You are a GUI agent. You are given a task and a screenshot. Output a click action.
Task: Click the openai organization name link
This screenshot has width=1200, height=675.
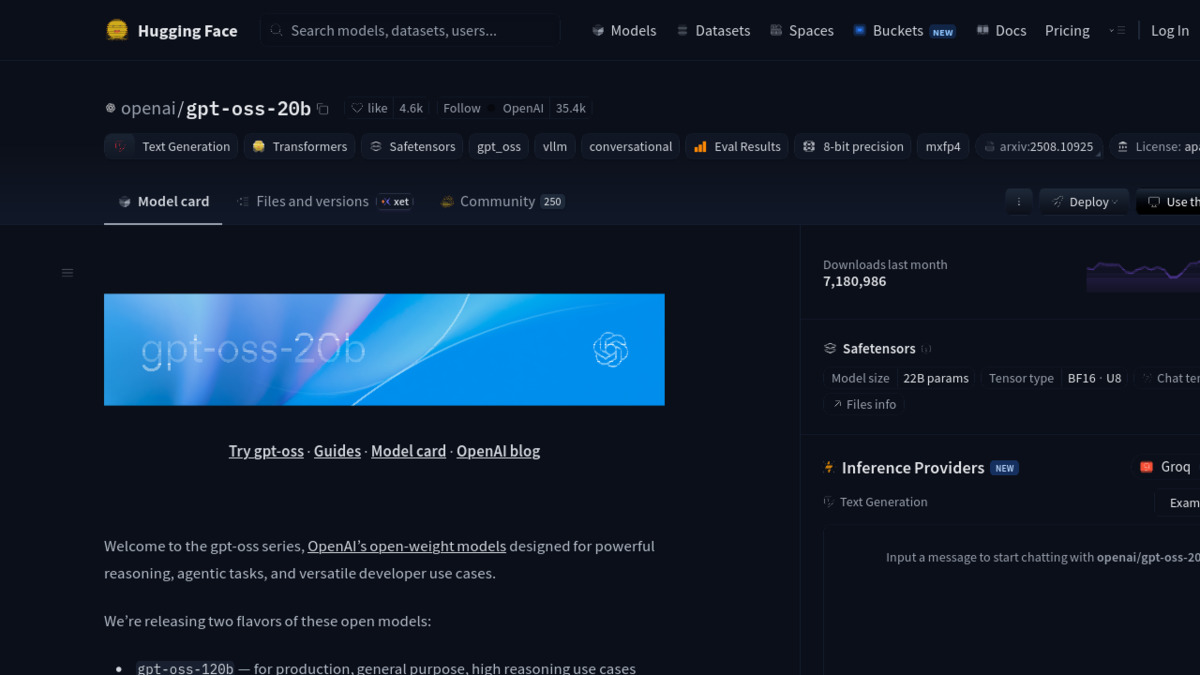[x=149, y=108]
